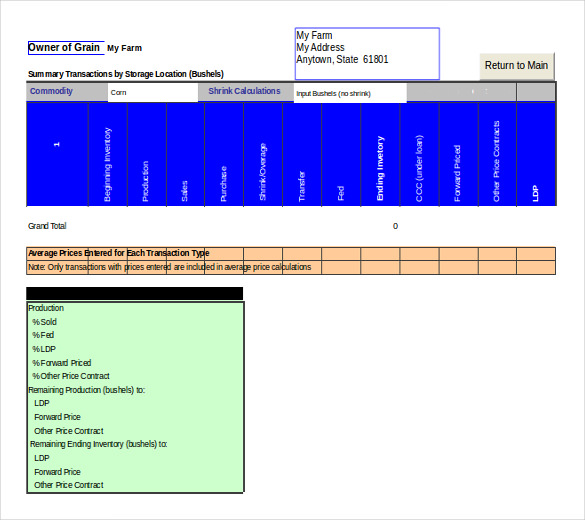Viewport: 585px width, 520px height.
Task: Select the black bar above Production summary
Action: pyautogui.click(x=135, y=293)
